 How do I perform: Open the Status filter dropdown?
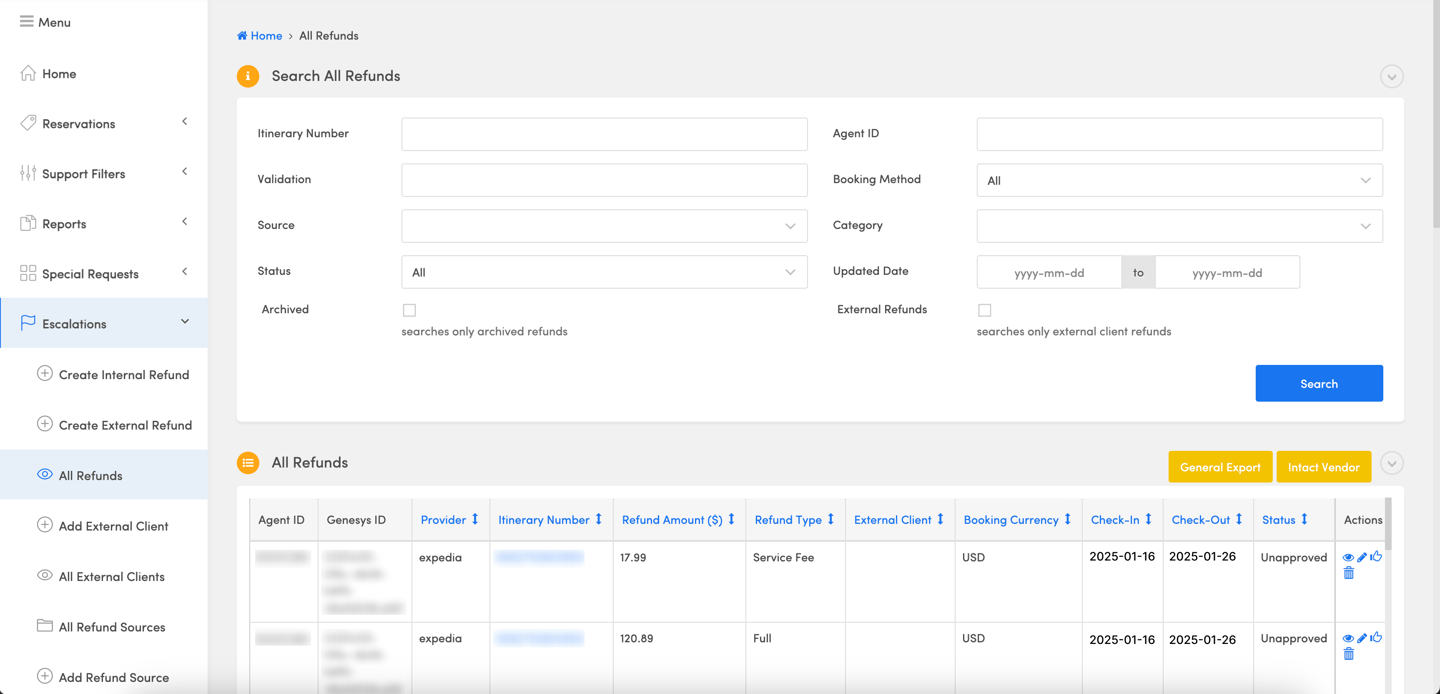point(604,272)
